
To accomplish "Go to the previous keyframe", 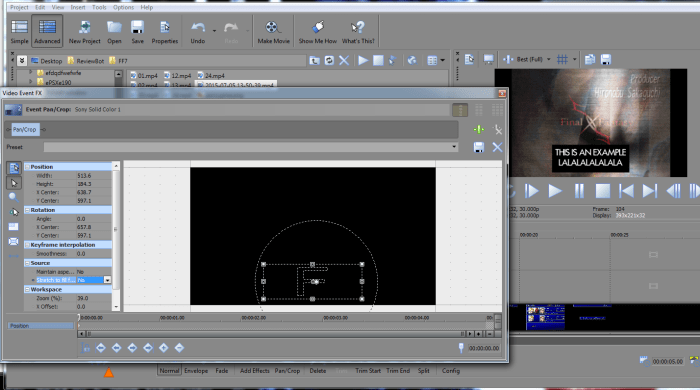I will [117, 348].
